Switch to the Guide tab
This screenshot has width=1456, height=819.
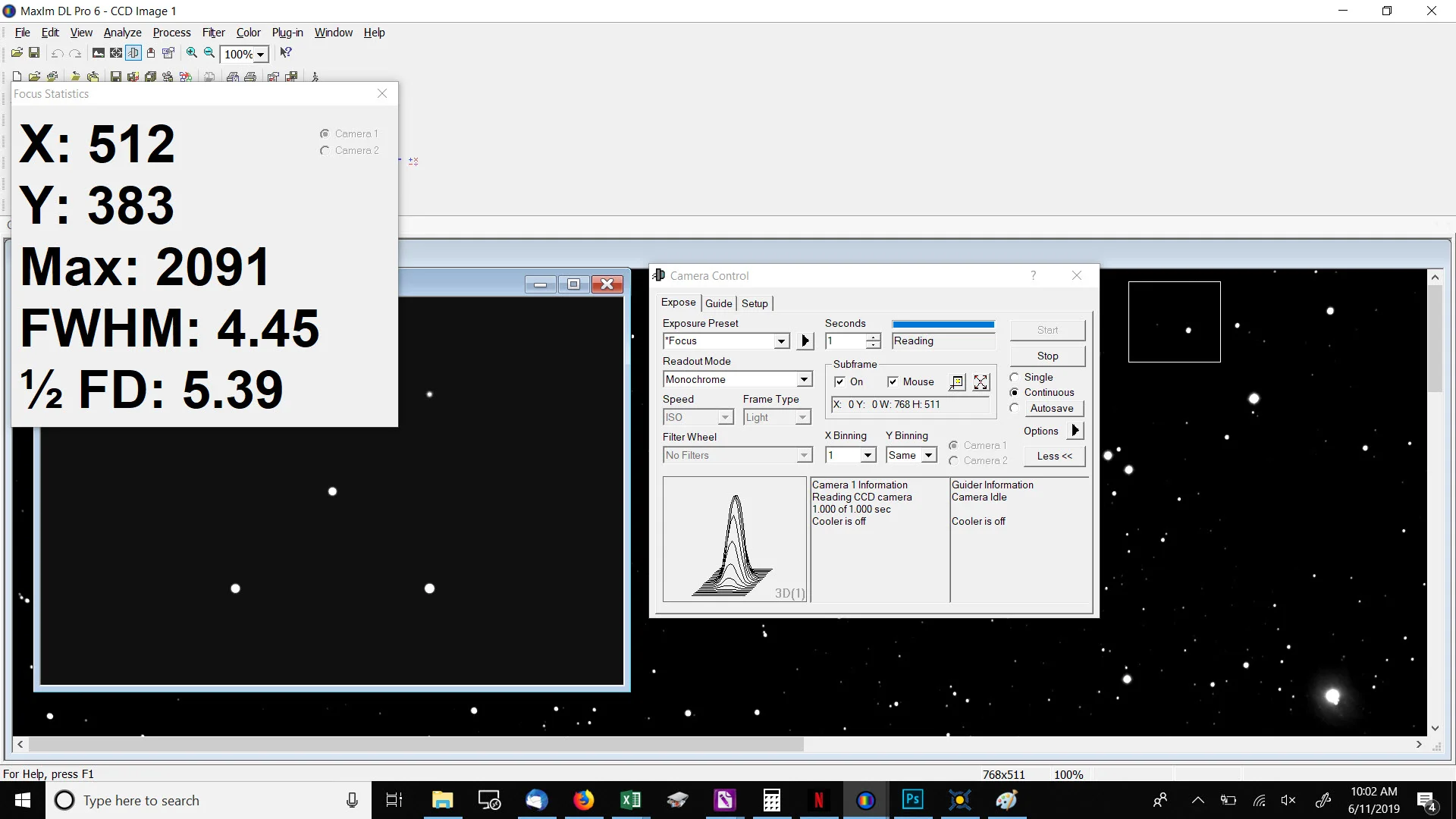(x=718, y=303)
